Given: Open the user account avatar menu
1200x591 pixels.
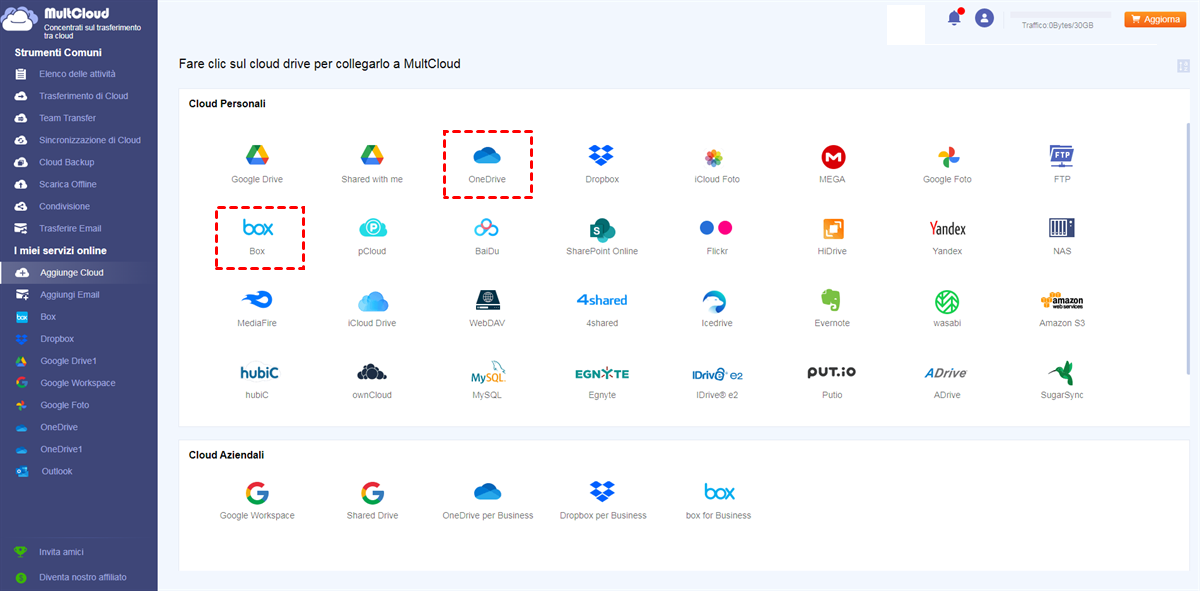Looking at the screenshot, I should [985, 18].
